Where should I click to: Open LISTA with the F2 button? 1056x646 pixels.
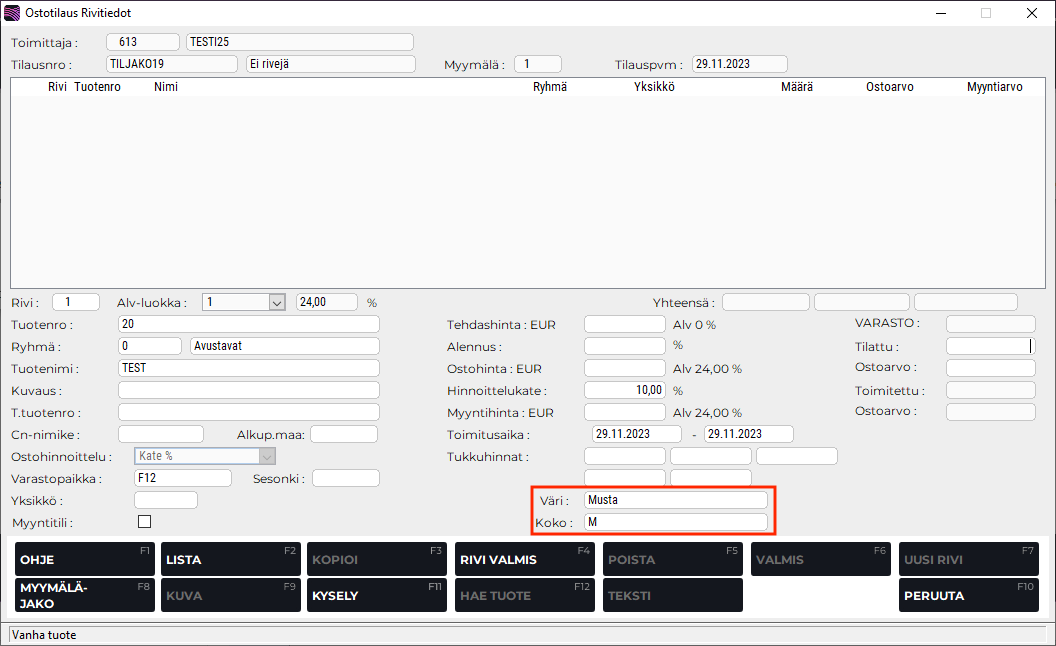pos(231,560)
